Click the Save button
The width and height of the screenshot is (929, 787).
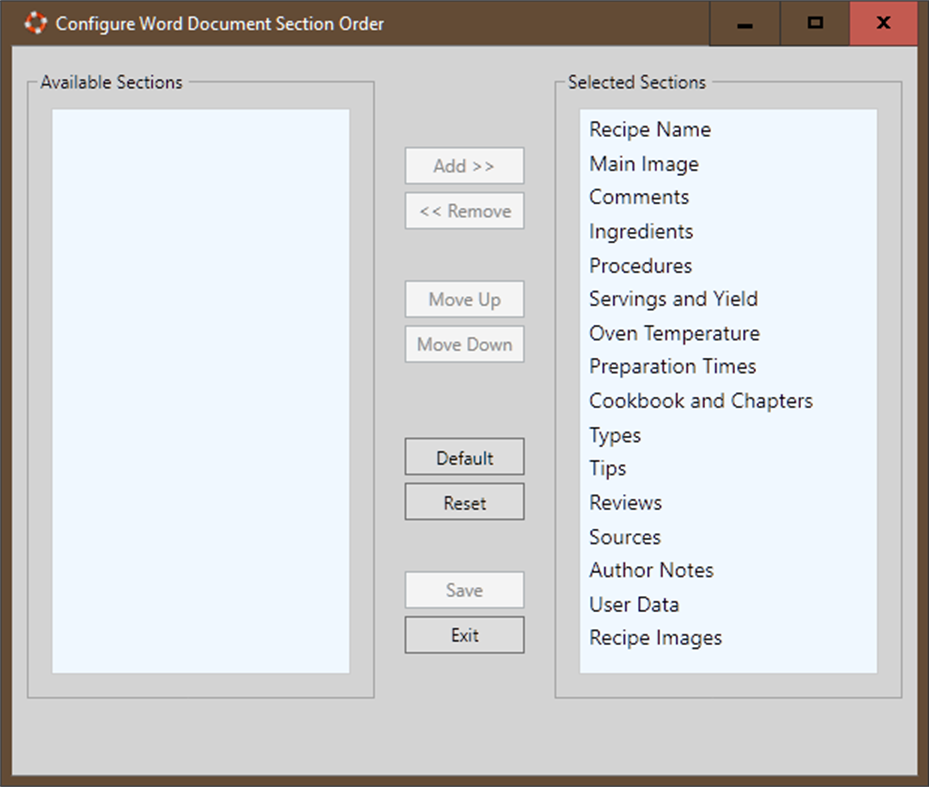click(464, 590)
